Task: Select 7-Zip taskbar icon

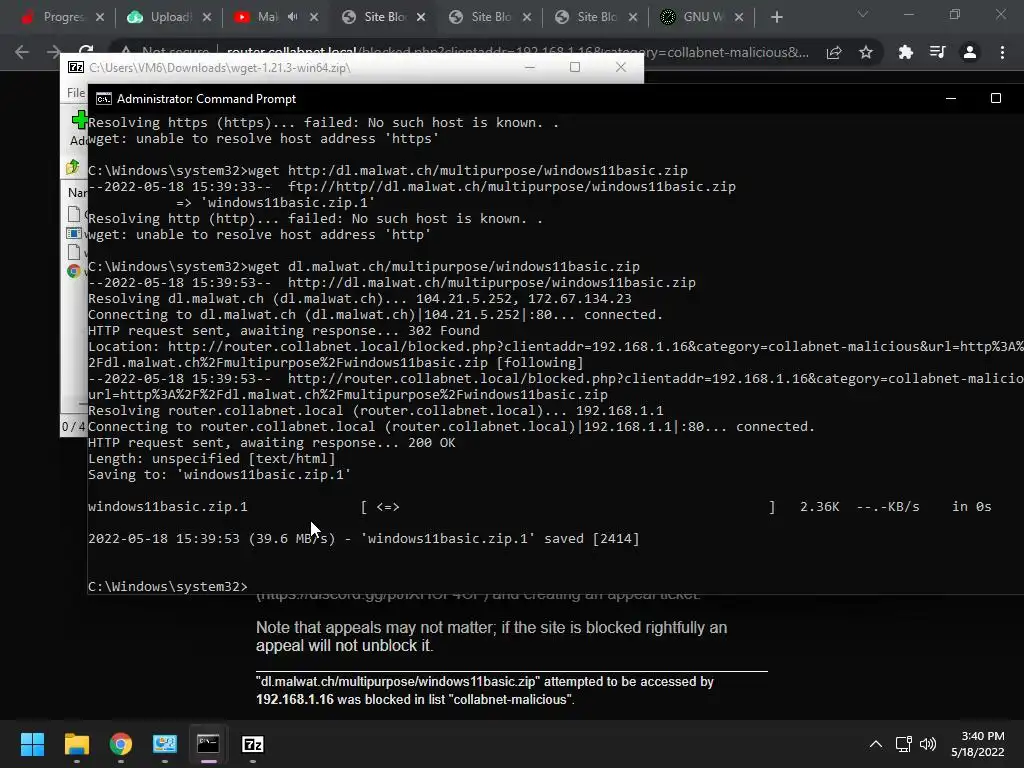Action: 253,744
